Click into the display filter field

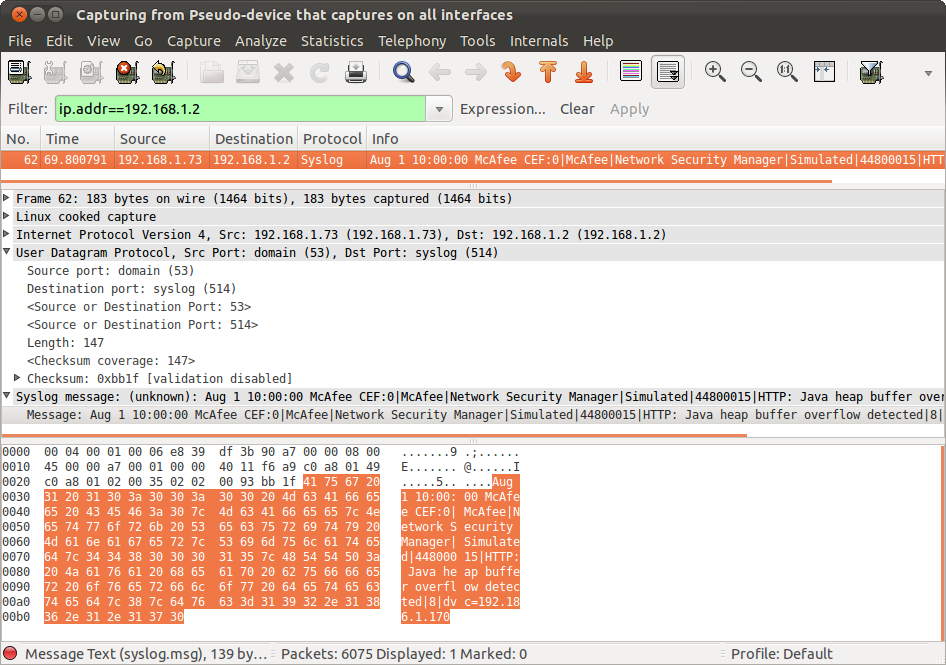[240, 109]
